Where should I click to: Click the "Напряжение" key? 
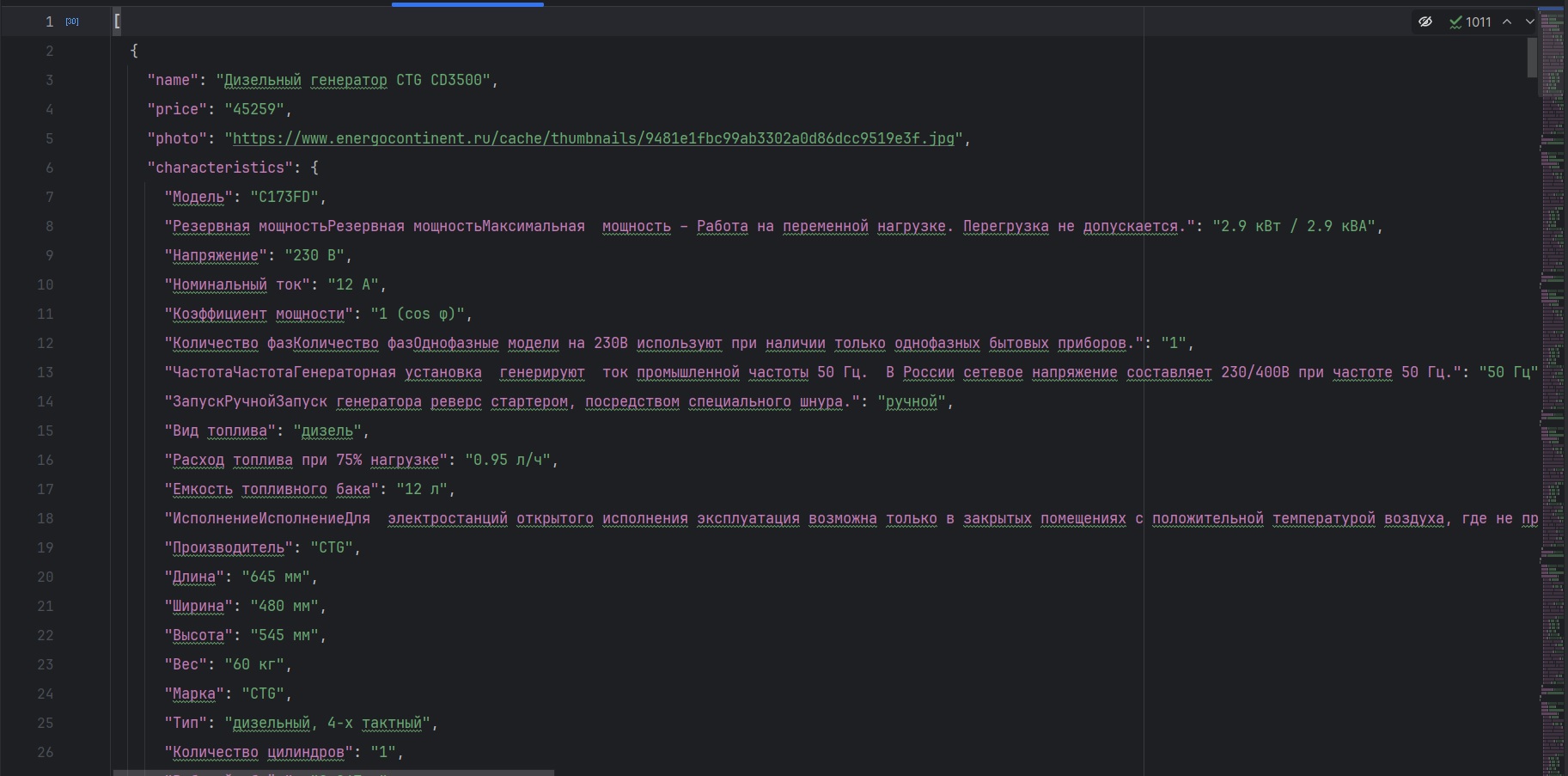pyautogui.click(x=216, y=255)
